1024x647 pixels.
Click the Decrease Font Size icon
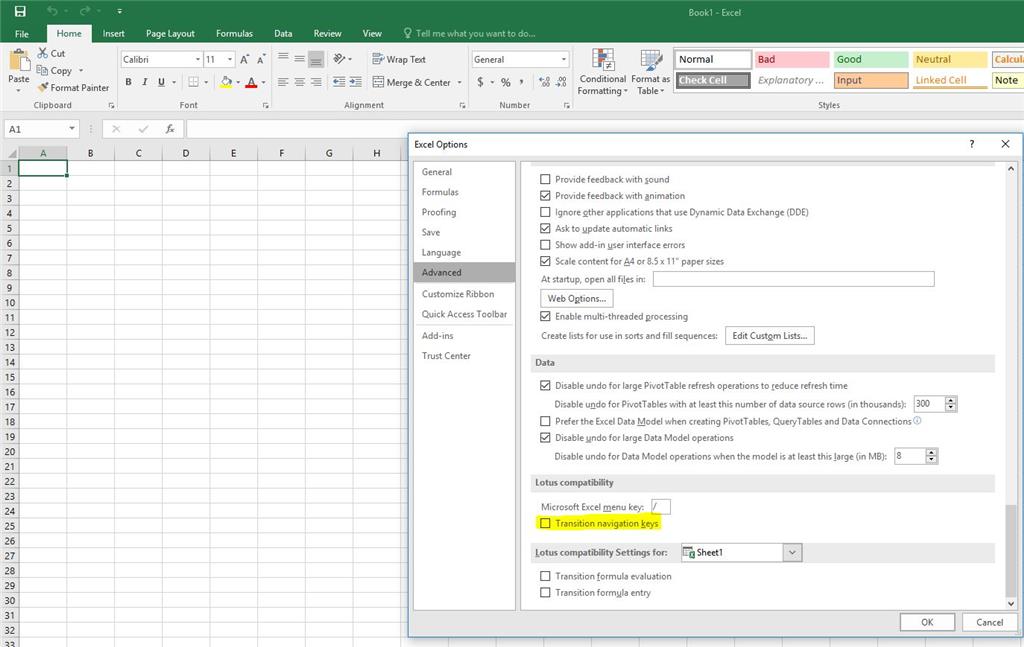(x=261, y=59)
